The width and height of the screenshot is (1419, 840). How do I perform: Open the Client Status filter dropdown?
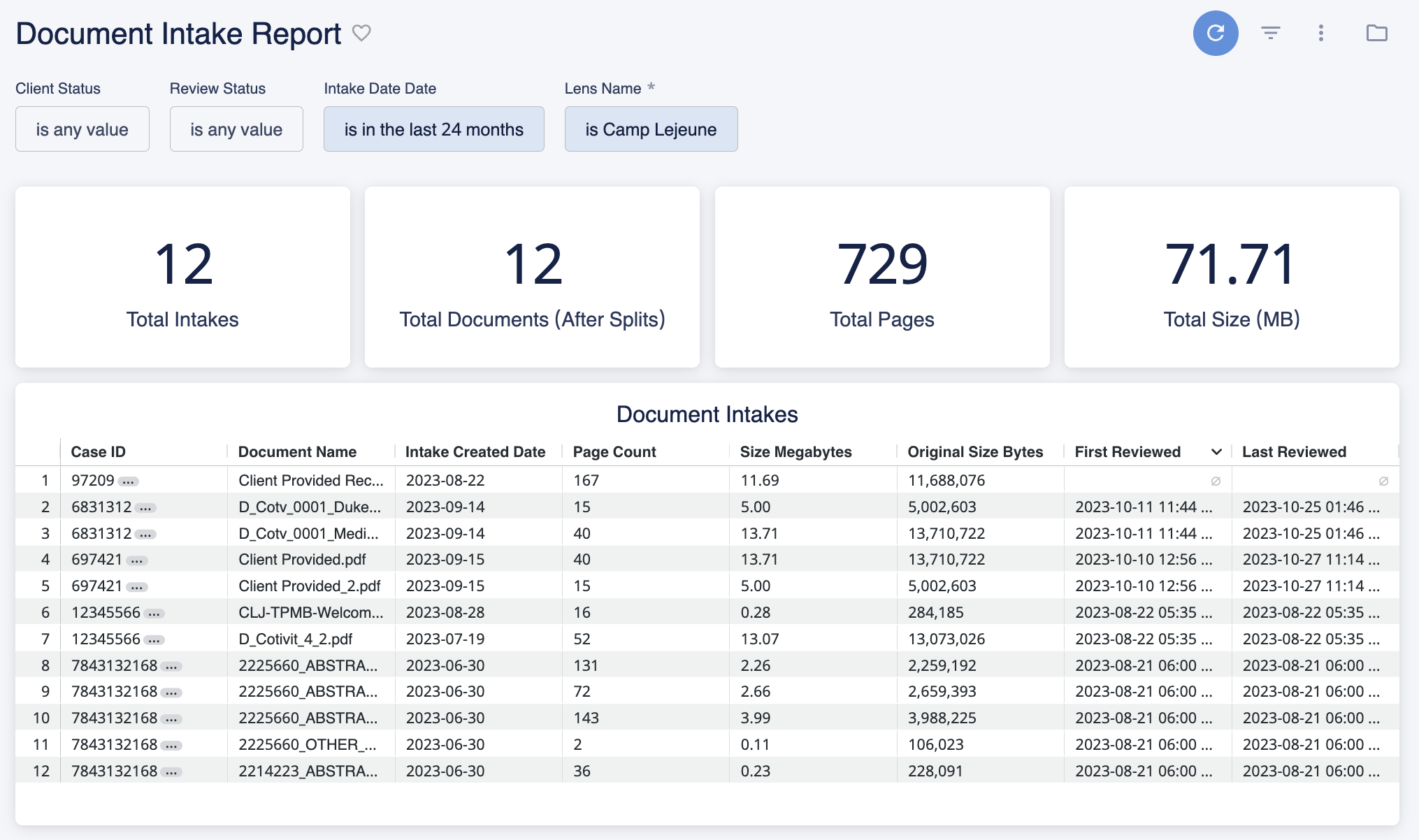tap(82, 129)
